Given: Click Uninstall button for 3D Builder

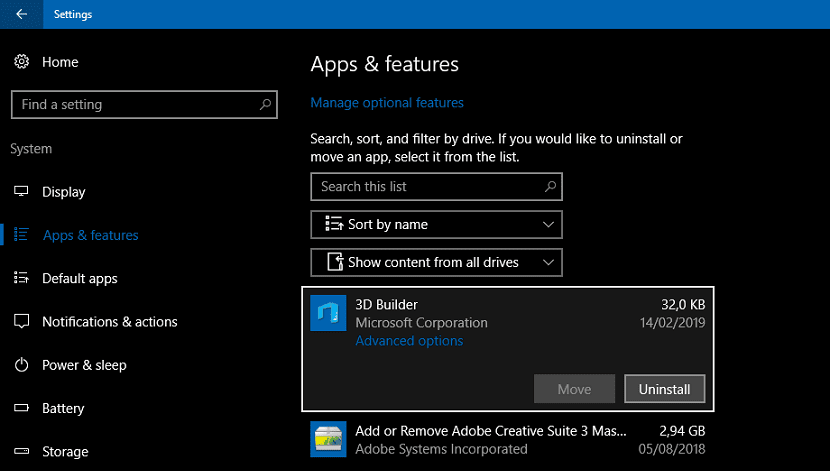Looking at the screenshot, I should (x=664, y=389).
